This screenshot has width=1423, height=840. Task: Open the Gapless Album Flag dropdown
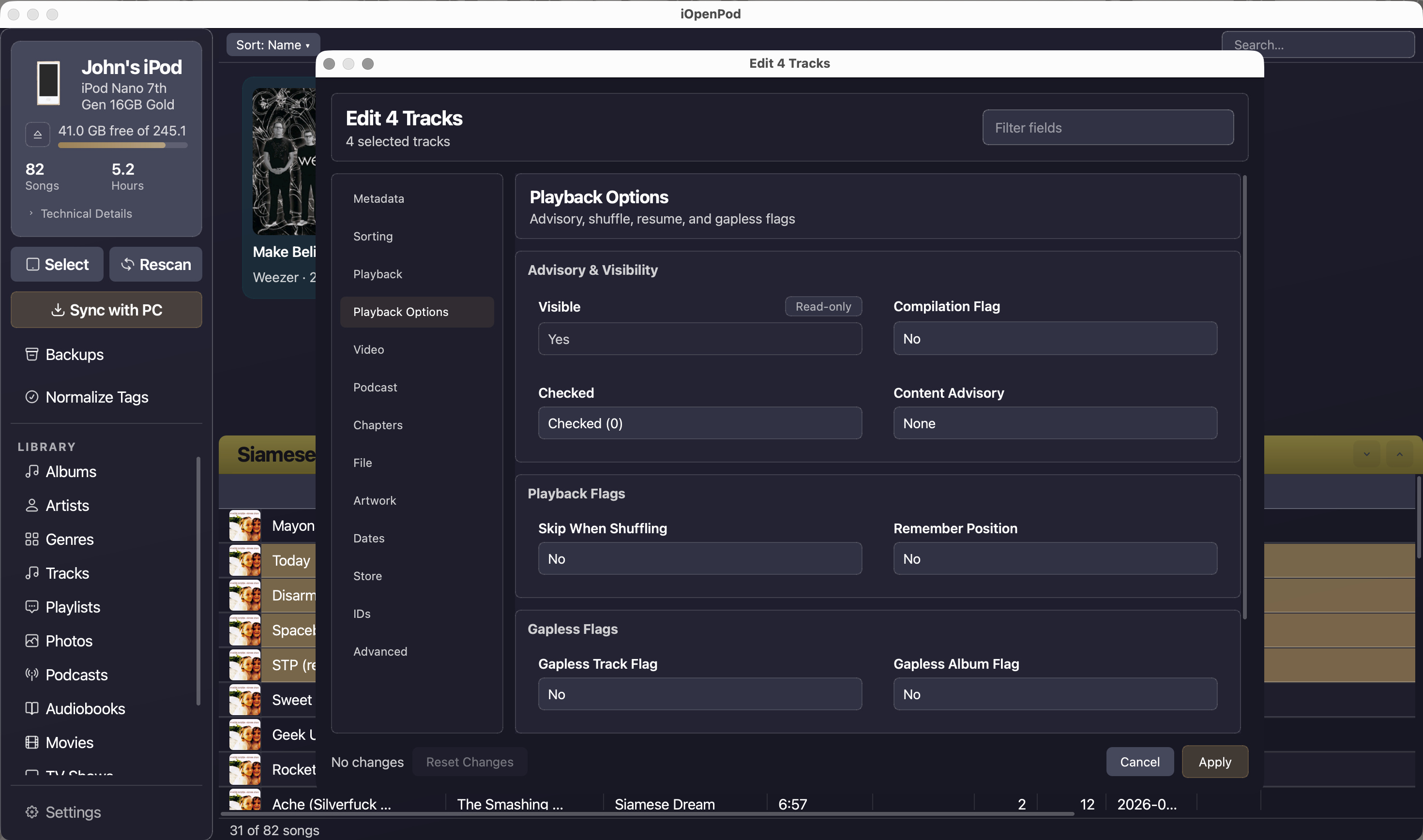[1055, 694]
